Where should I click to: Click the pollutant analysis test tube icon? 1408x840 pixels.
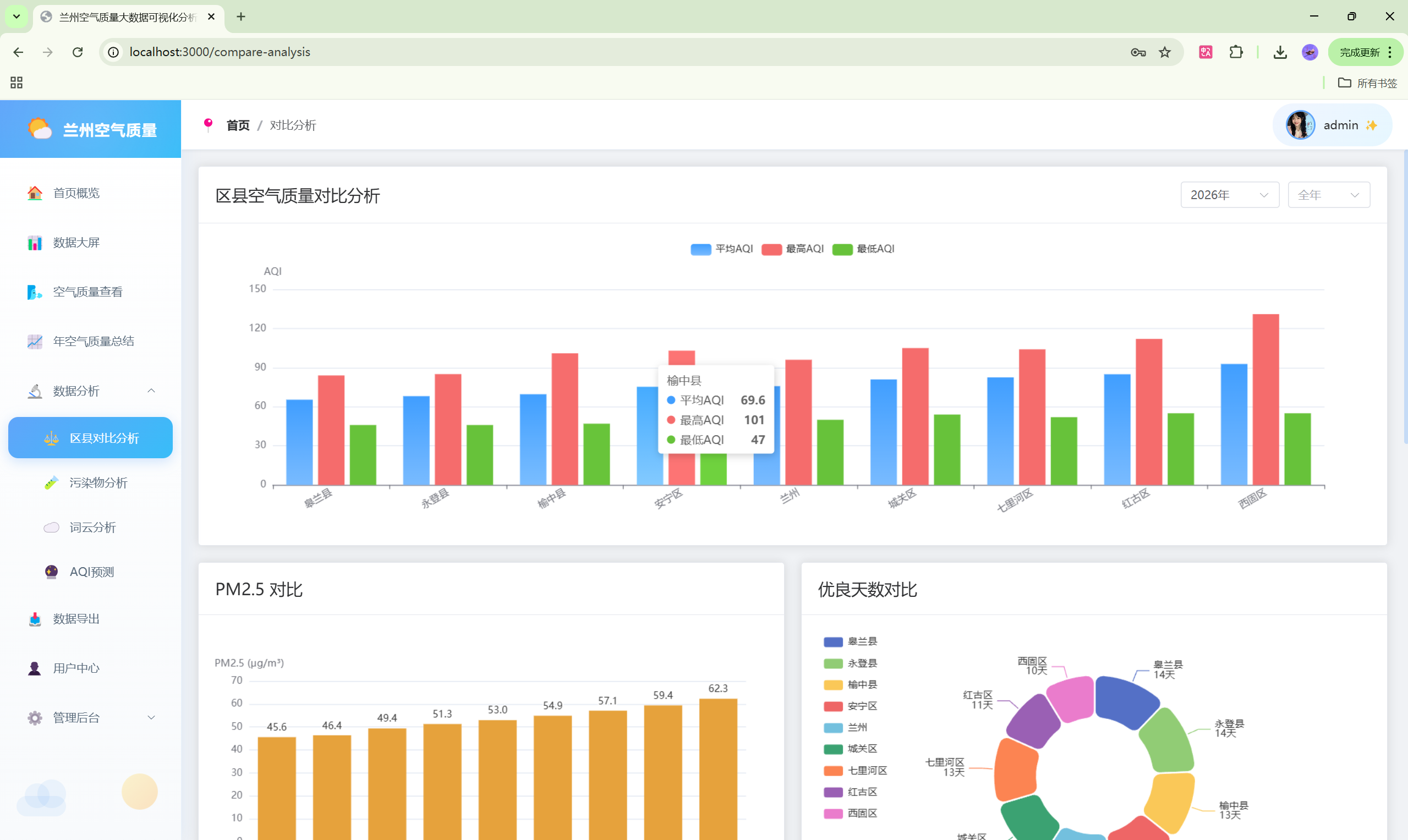pos(52,483)
